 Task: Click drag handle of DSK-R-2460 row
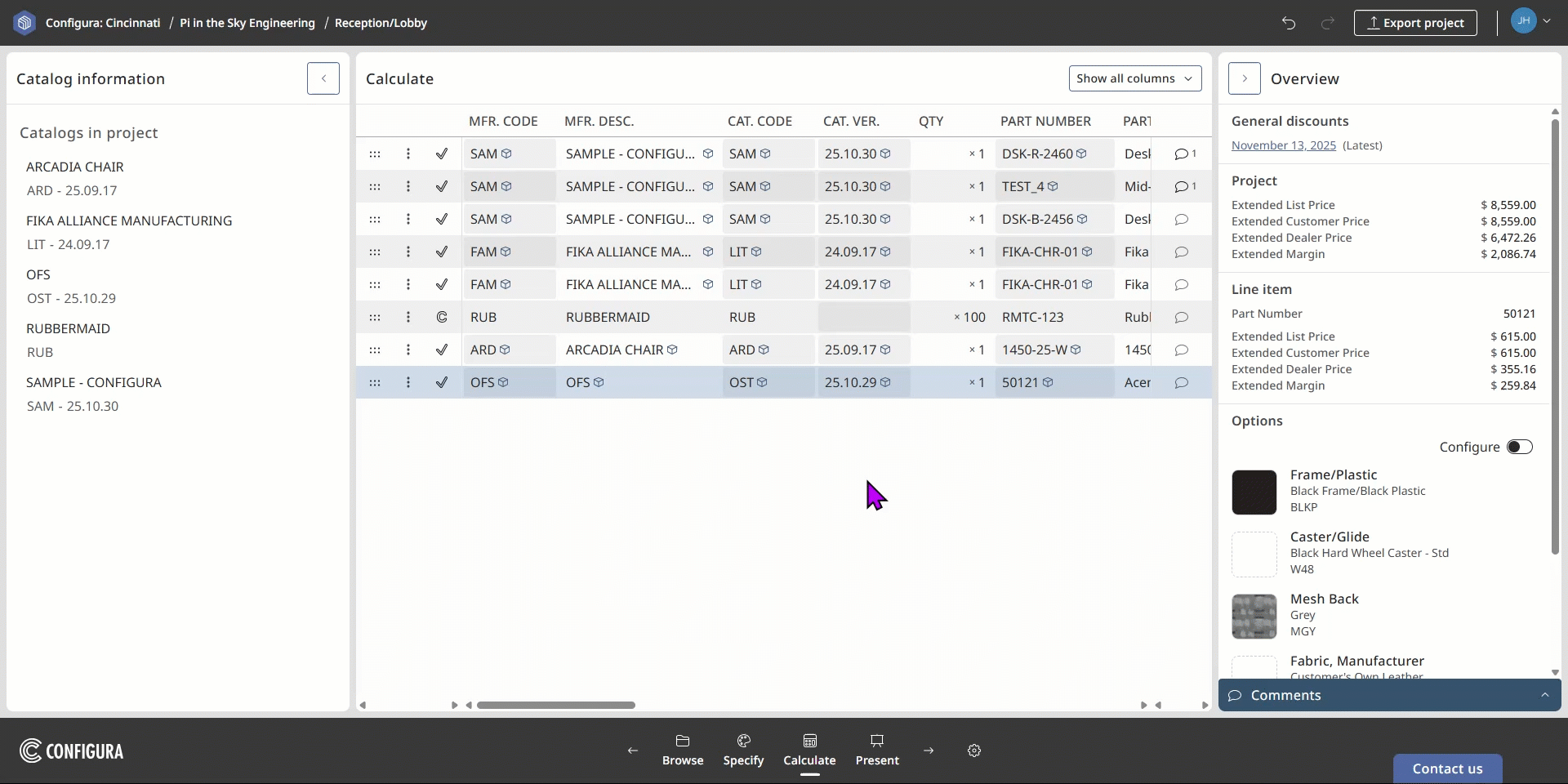pyautogui.click(x=375, y=154)
